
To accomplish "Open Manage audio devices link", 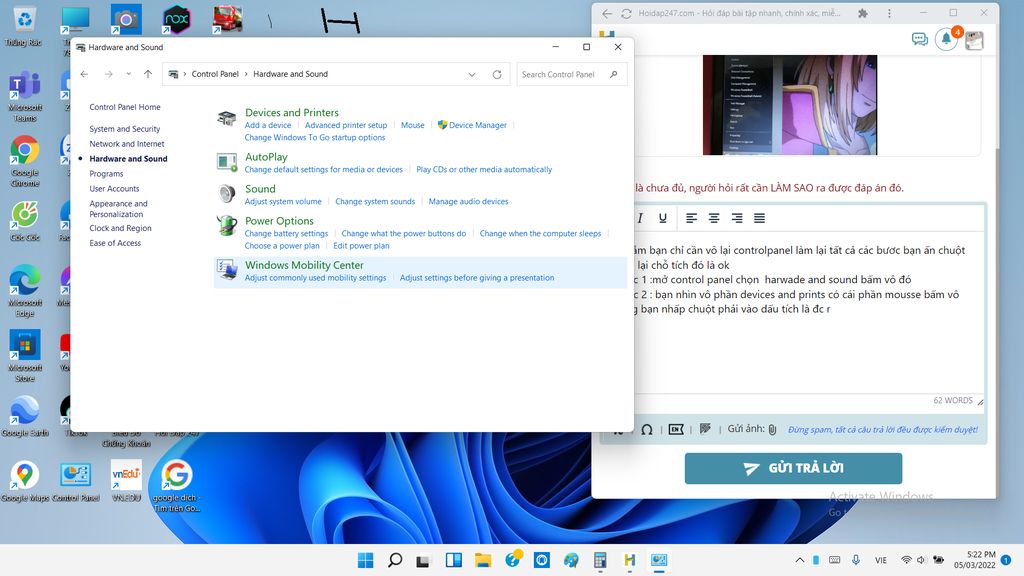I will coord(468,202).
